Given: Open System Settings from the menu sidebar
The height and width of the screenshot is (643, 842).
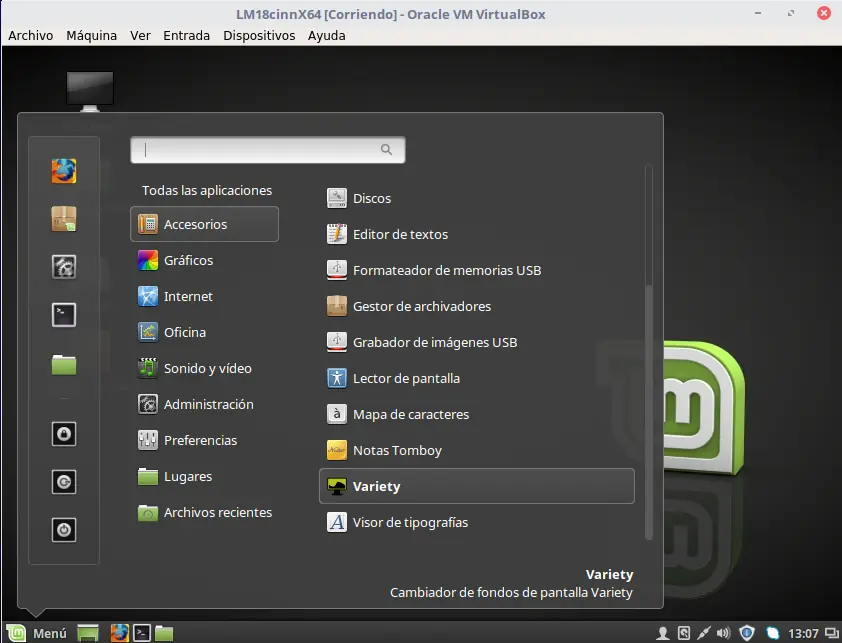Looking at the screenshot, I should 64,266.
